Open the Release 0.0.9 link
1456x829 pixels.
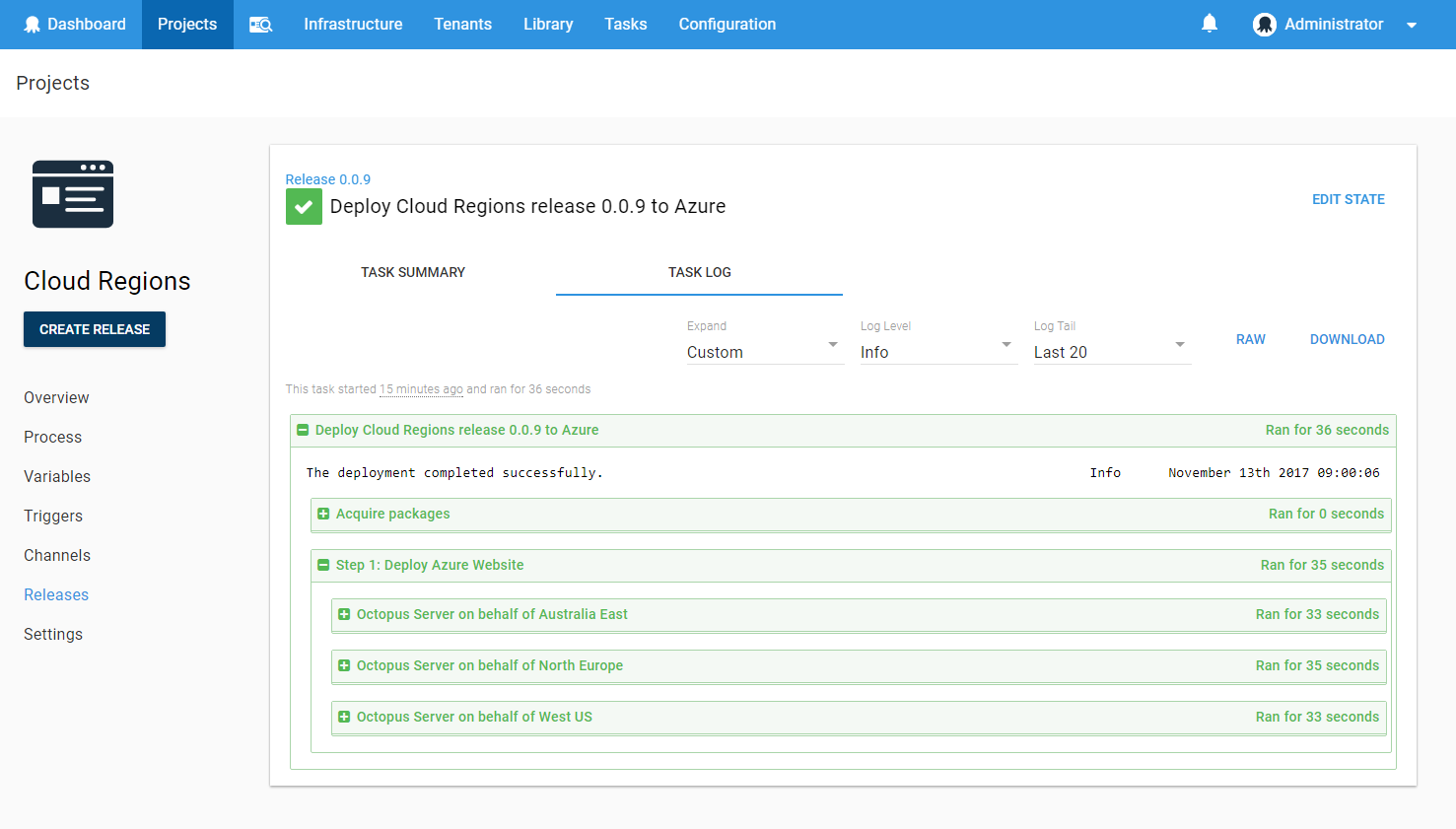327,179
